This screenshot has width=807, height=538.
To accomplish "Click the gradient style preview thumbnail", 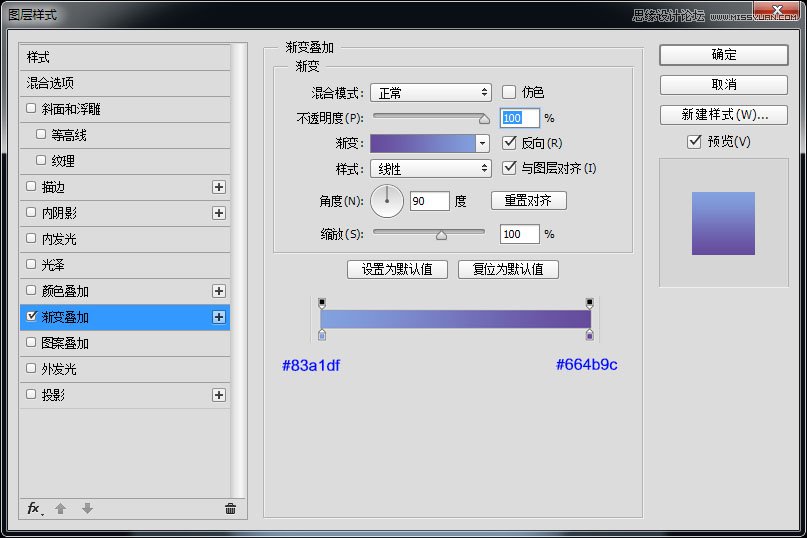I will click(x=723, y=223).
